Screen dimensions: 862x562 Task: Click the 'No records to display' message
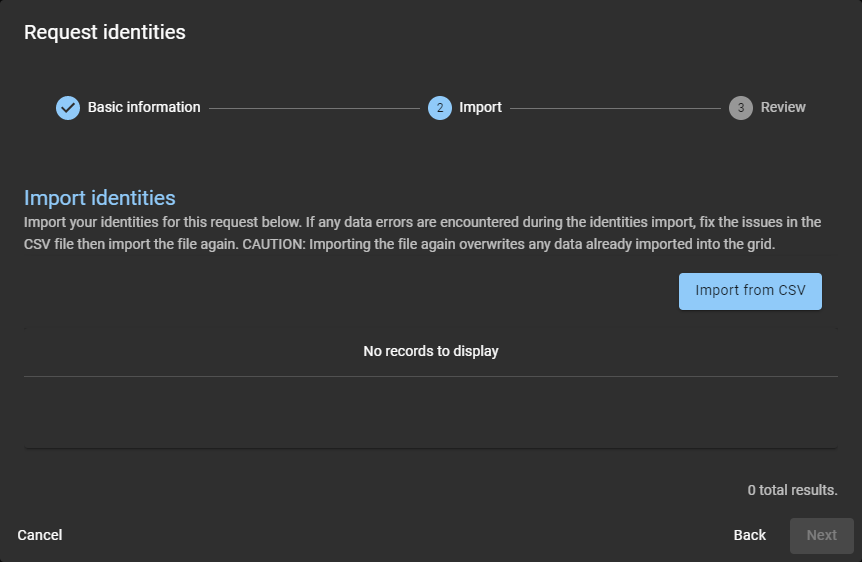coord(431,351)
